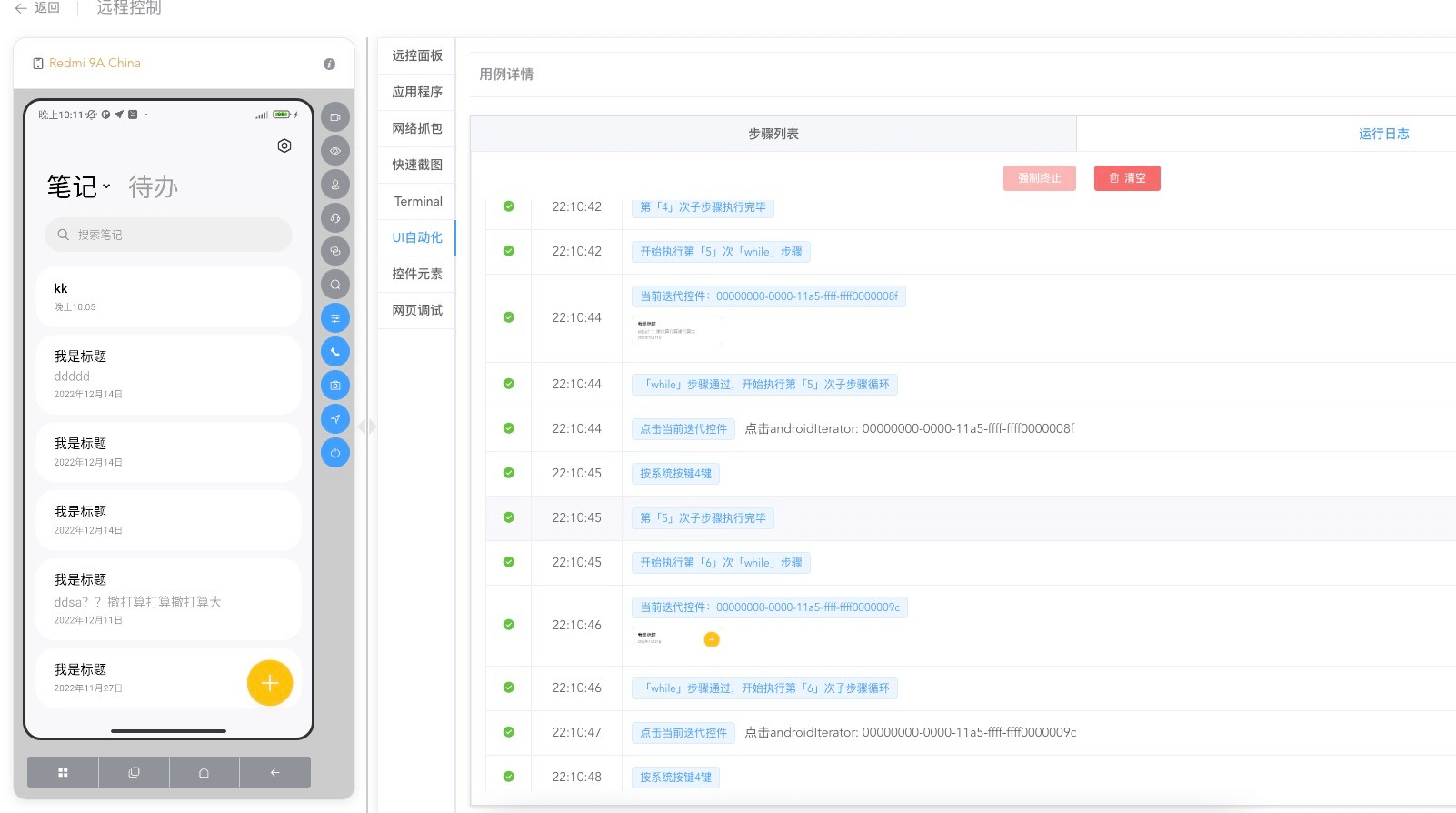Viewport: 1456px width, 813px height.
Task: Click the 返回 back link
Action: click(47, 8)
